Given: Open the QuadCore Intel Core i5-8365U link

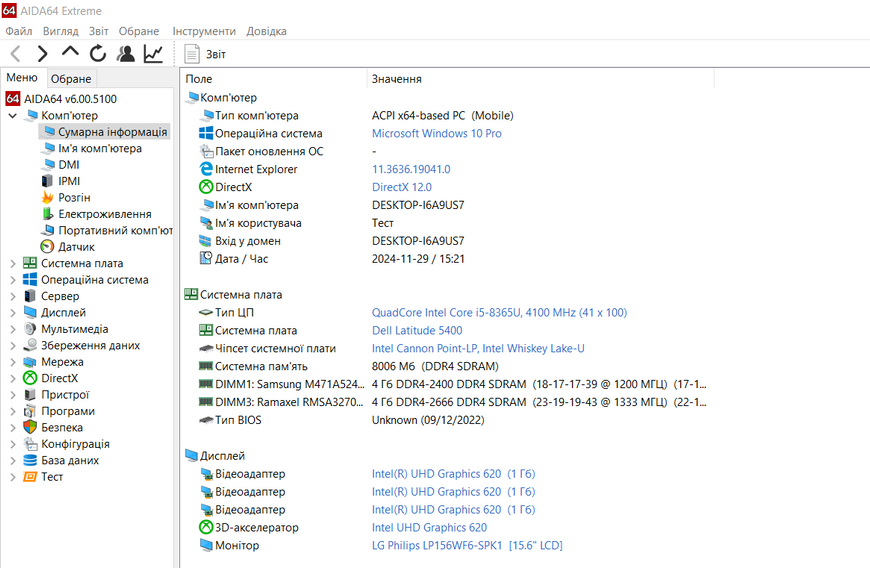Looking at the screenshot, I should point(499,313).
